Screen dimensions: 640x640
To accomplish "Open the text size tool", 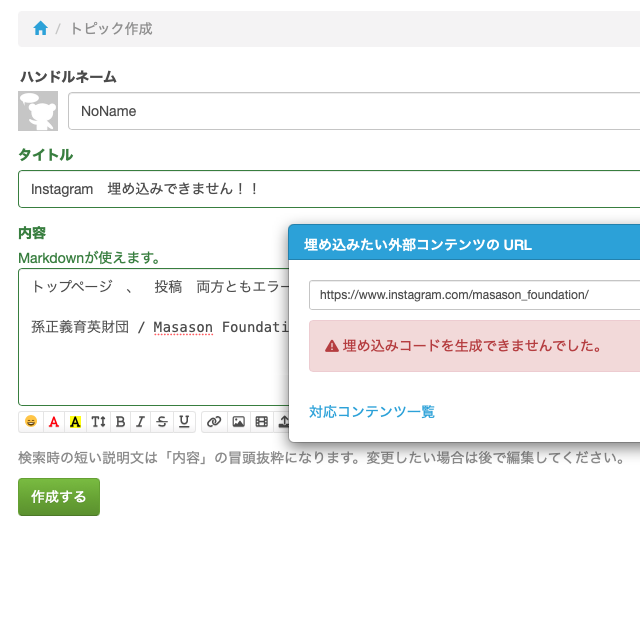I will click(x=98, y=422).
